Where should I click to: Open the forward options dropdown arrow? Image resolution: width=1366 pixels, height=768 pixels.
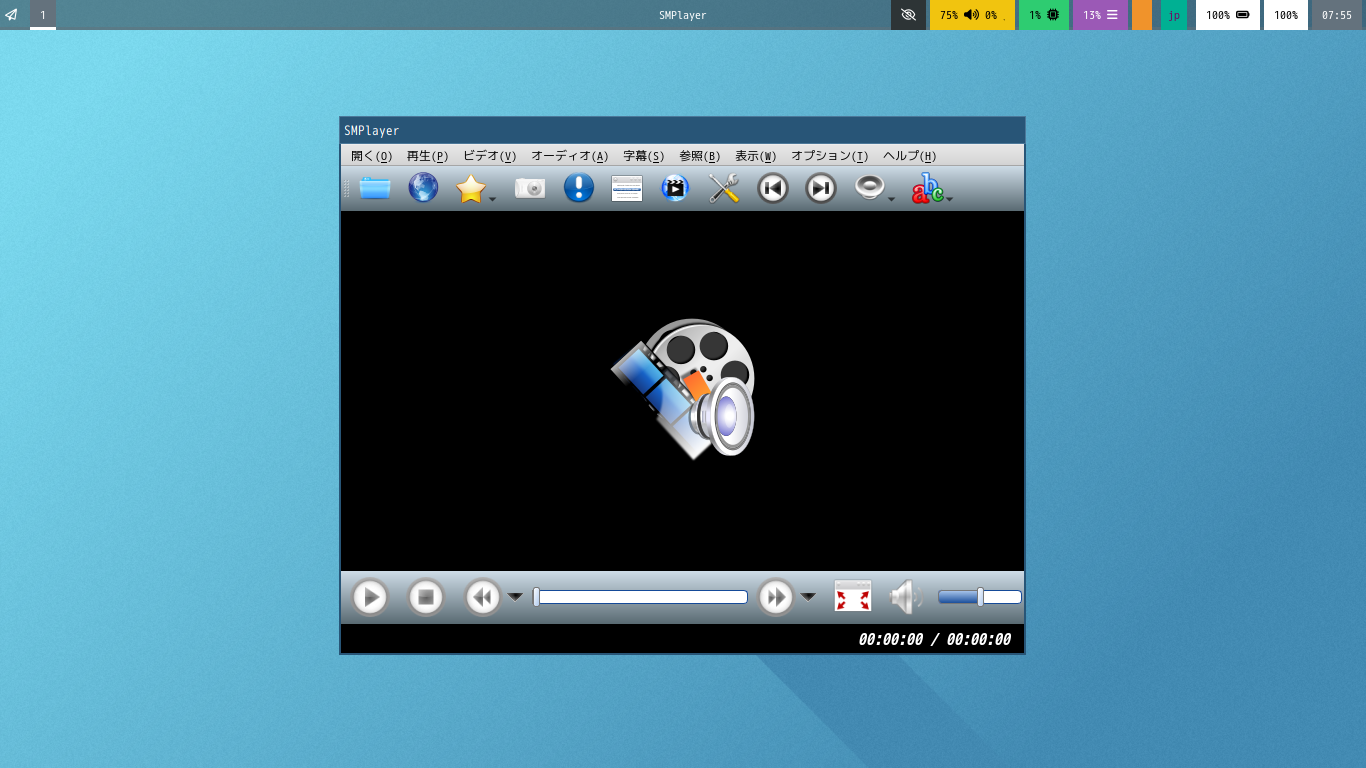point(808,597)
